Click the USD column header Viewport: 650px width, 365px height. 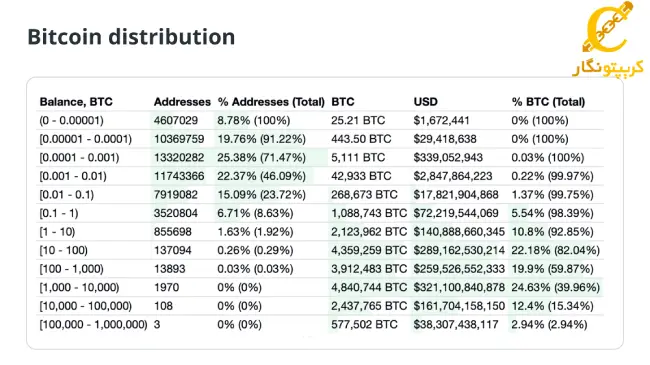425,102
